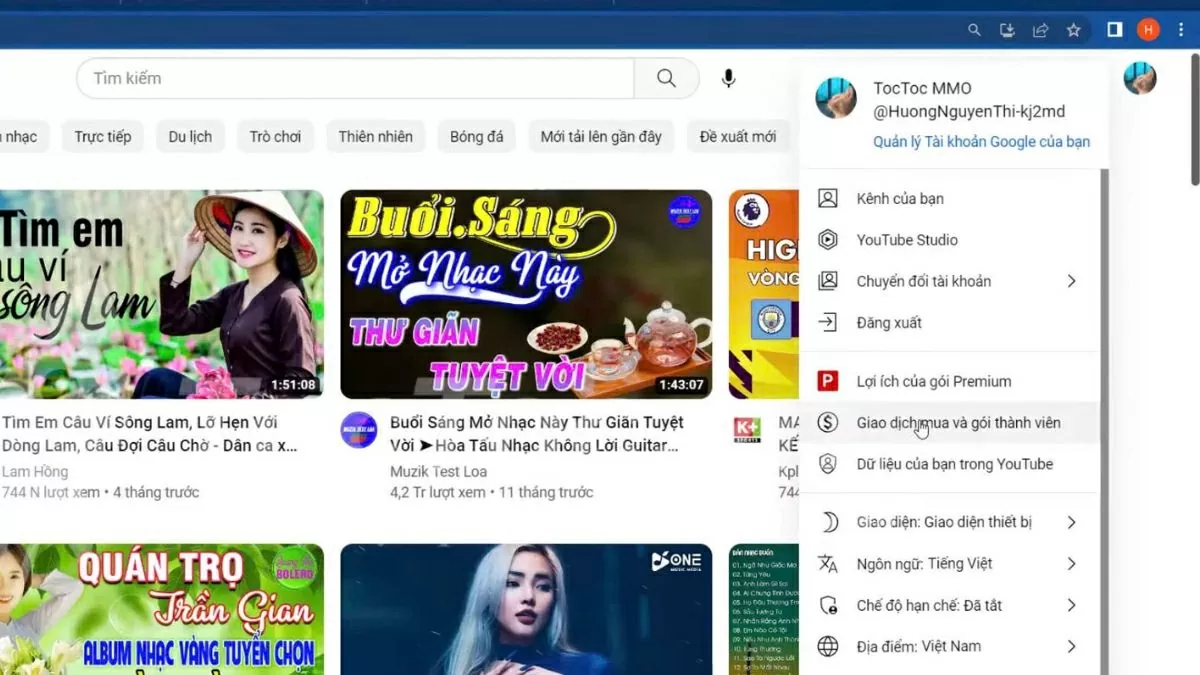Click the browser download icon

pyautogui.click(x=1007, y=30)
